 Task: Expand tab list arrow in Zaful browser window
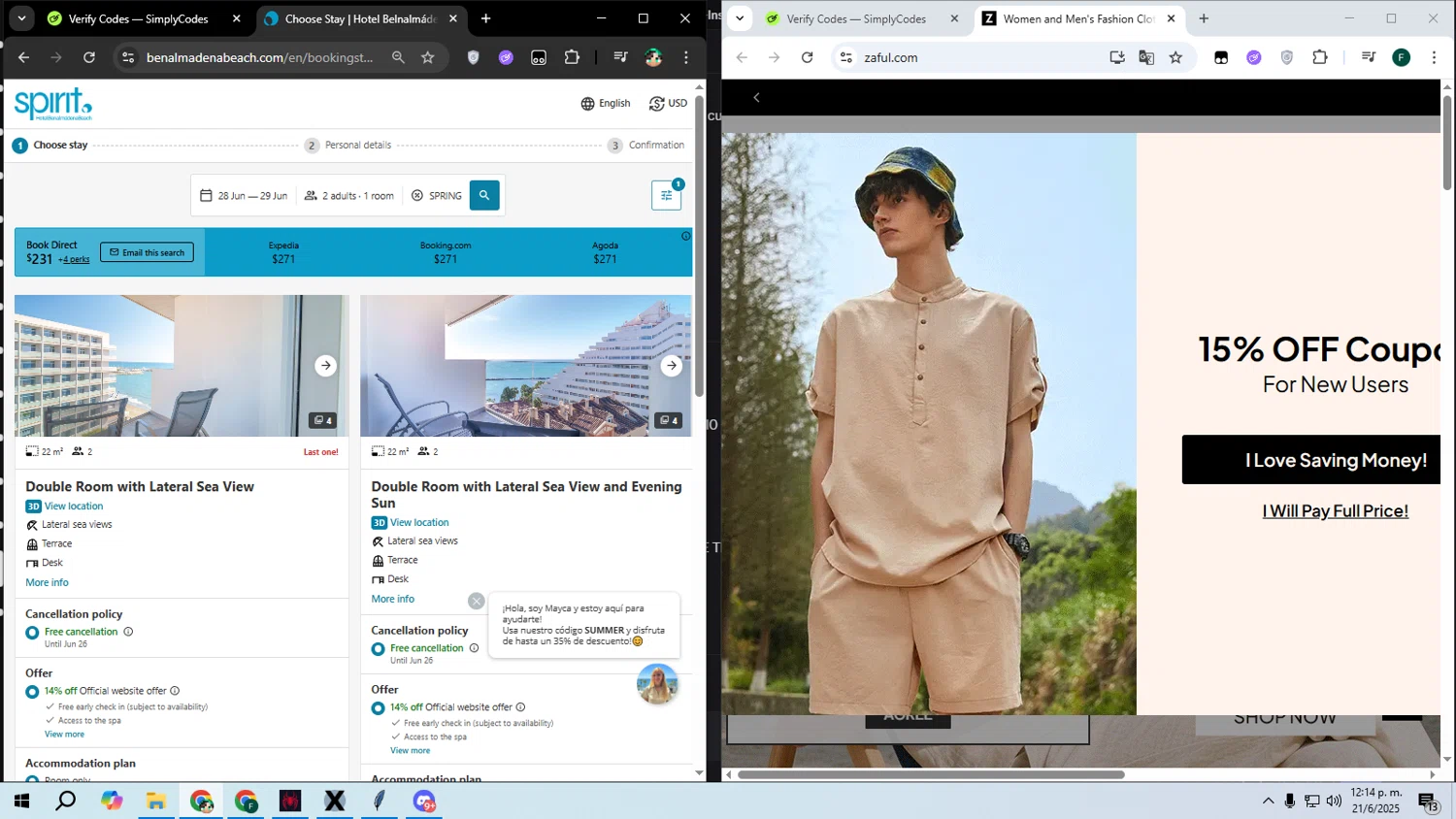[x=740, y=18]
